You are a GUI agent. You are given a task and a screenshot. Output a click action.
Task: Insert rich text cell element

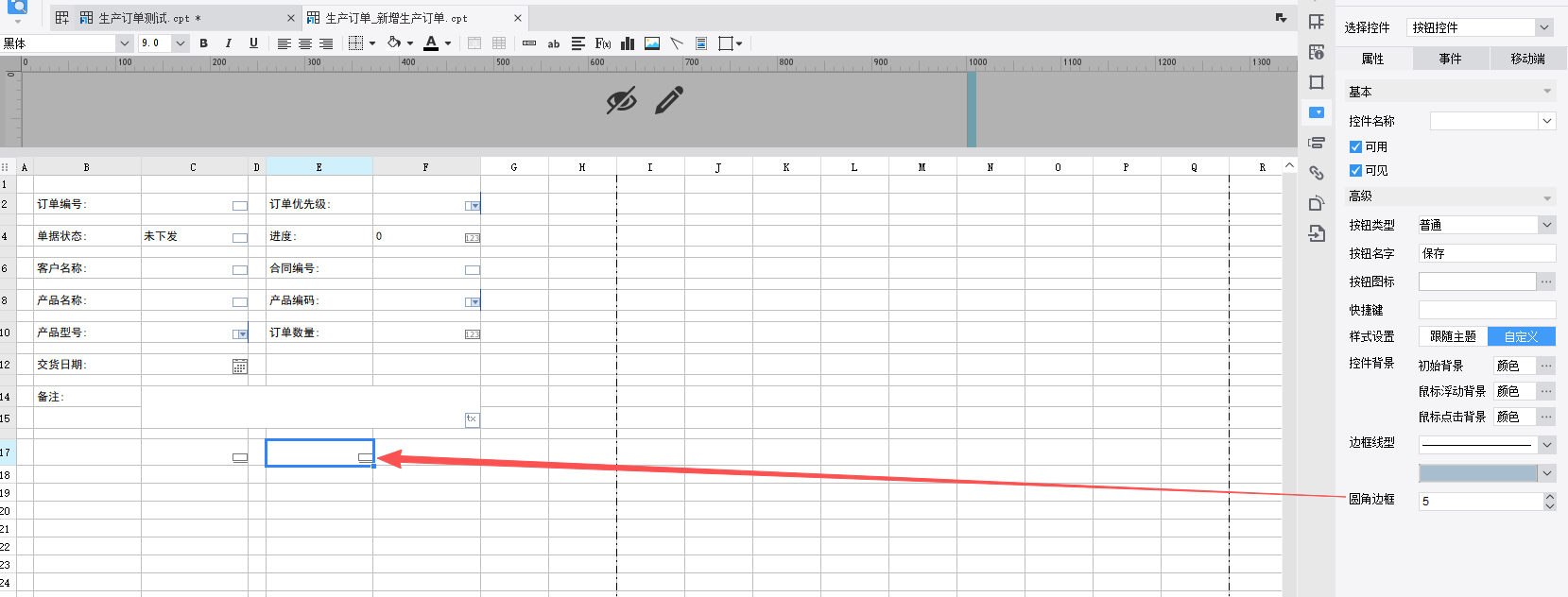pos(578,43)
